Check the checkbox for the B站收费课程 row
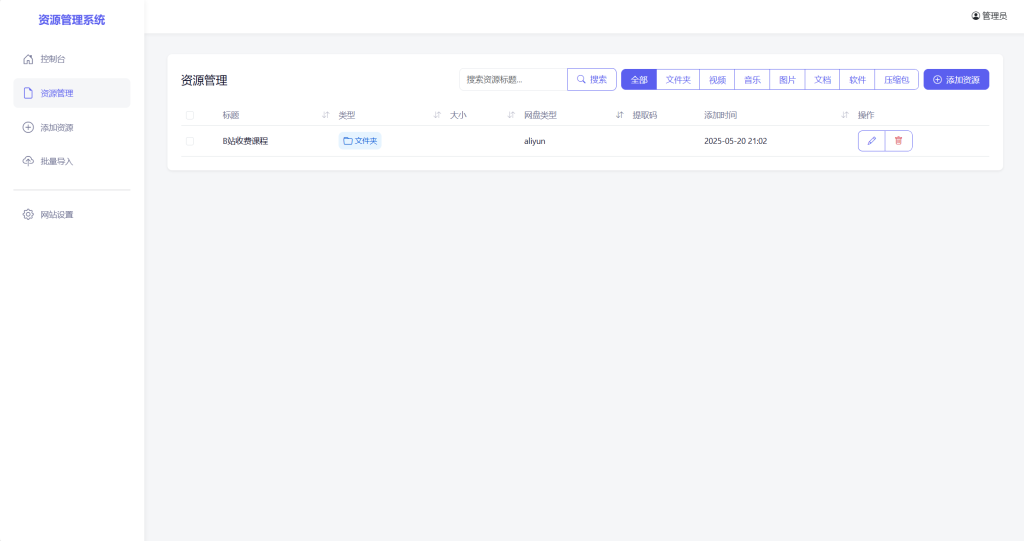1024x541 pixels. [x=190, y=141]
